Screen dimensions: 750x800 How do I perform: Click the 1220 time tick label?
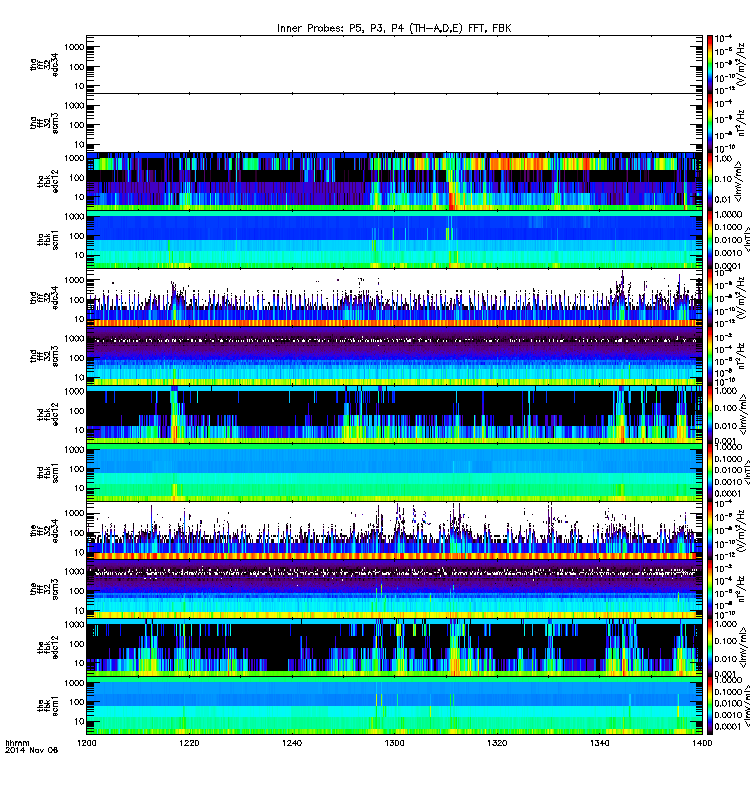coord(189,743)
